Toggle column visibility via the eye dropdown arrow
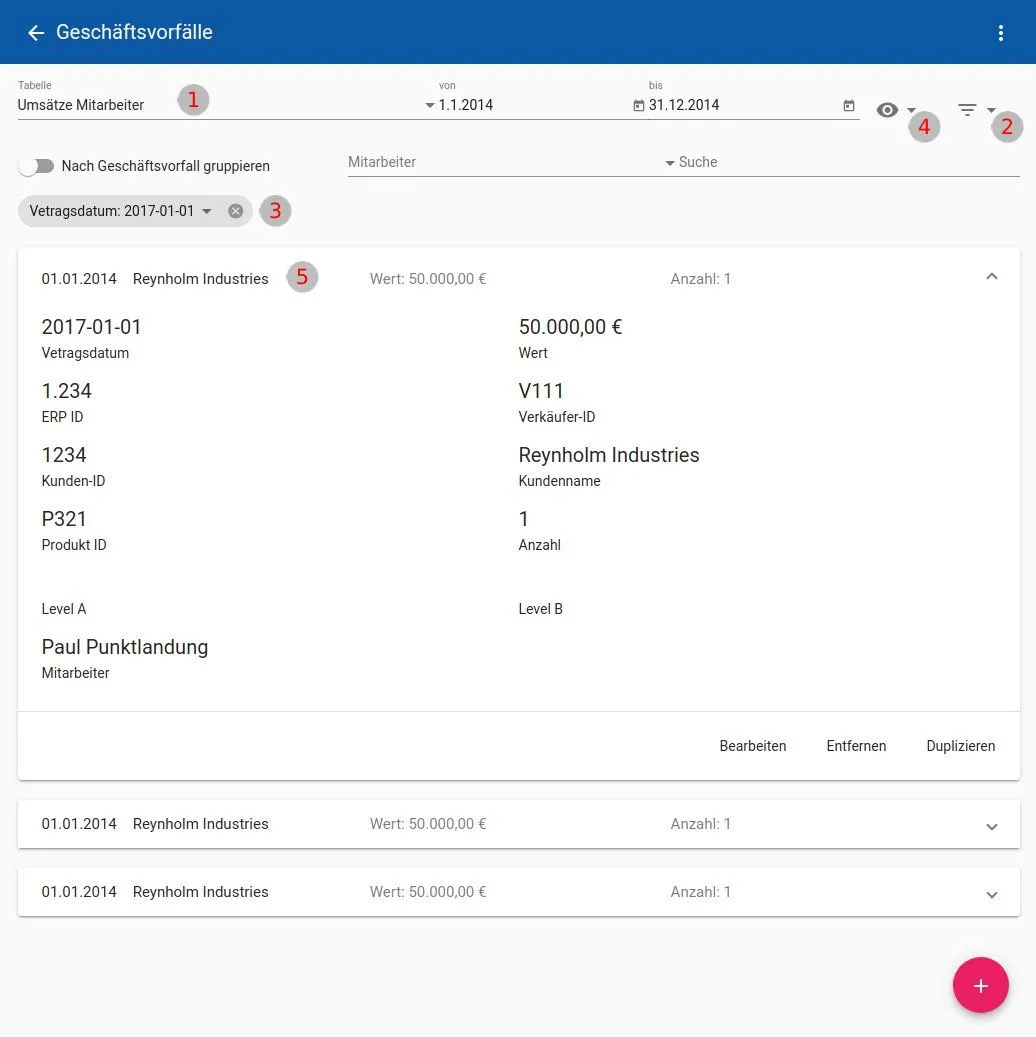Screen dimensions: 1036x1037 pyautogui.click(x=912, y=112)
